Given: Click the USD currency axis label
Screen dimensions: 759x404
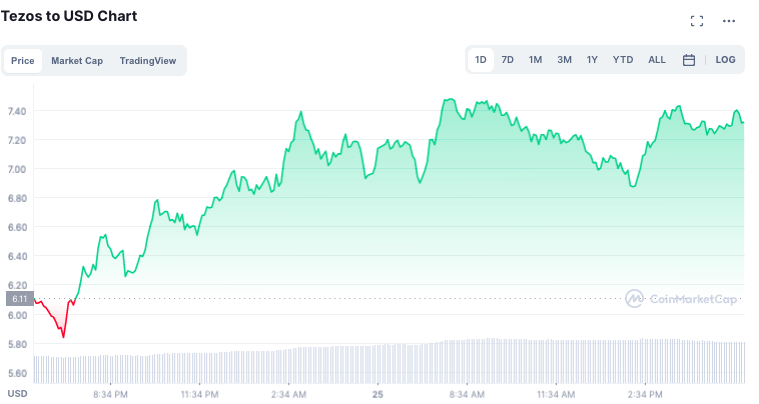Looking at the screenshot, I should click(17, 394).
